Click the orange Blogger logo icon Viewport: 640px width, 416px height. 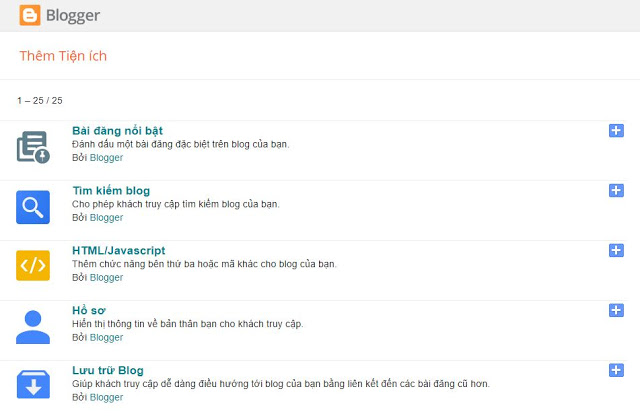(30, 16)
